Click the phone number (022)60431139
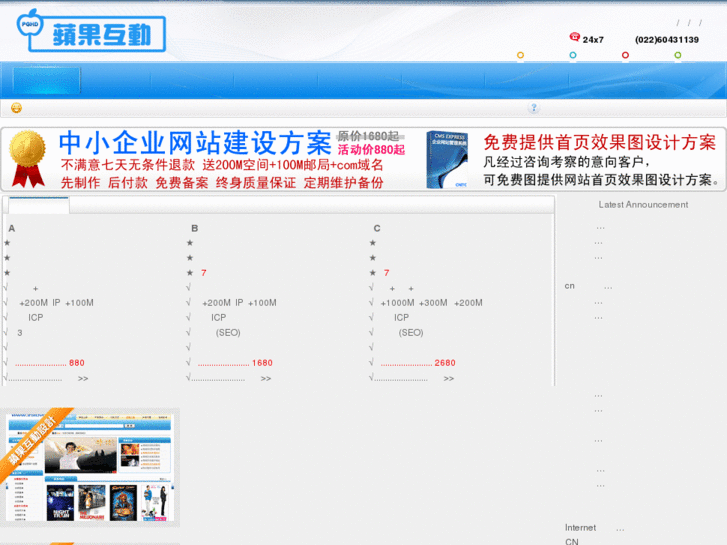 [667, 40]
